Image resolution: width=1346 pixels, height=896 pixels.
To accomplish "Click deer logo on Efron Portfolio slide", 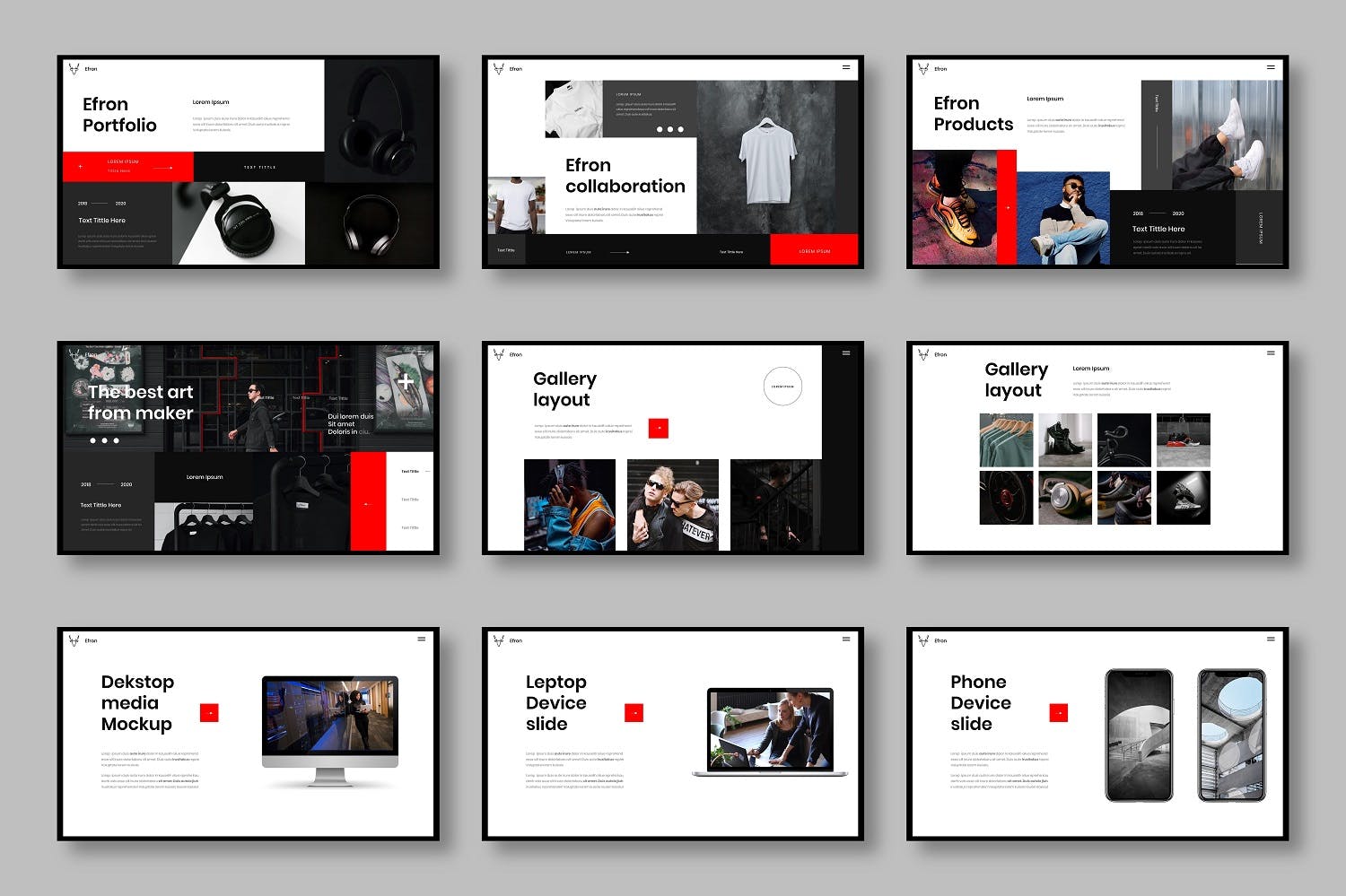I will point(74,68).
